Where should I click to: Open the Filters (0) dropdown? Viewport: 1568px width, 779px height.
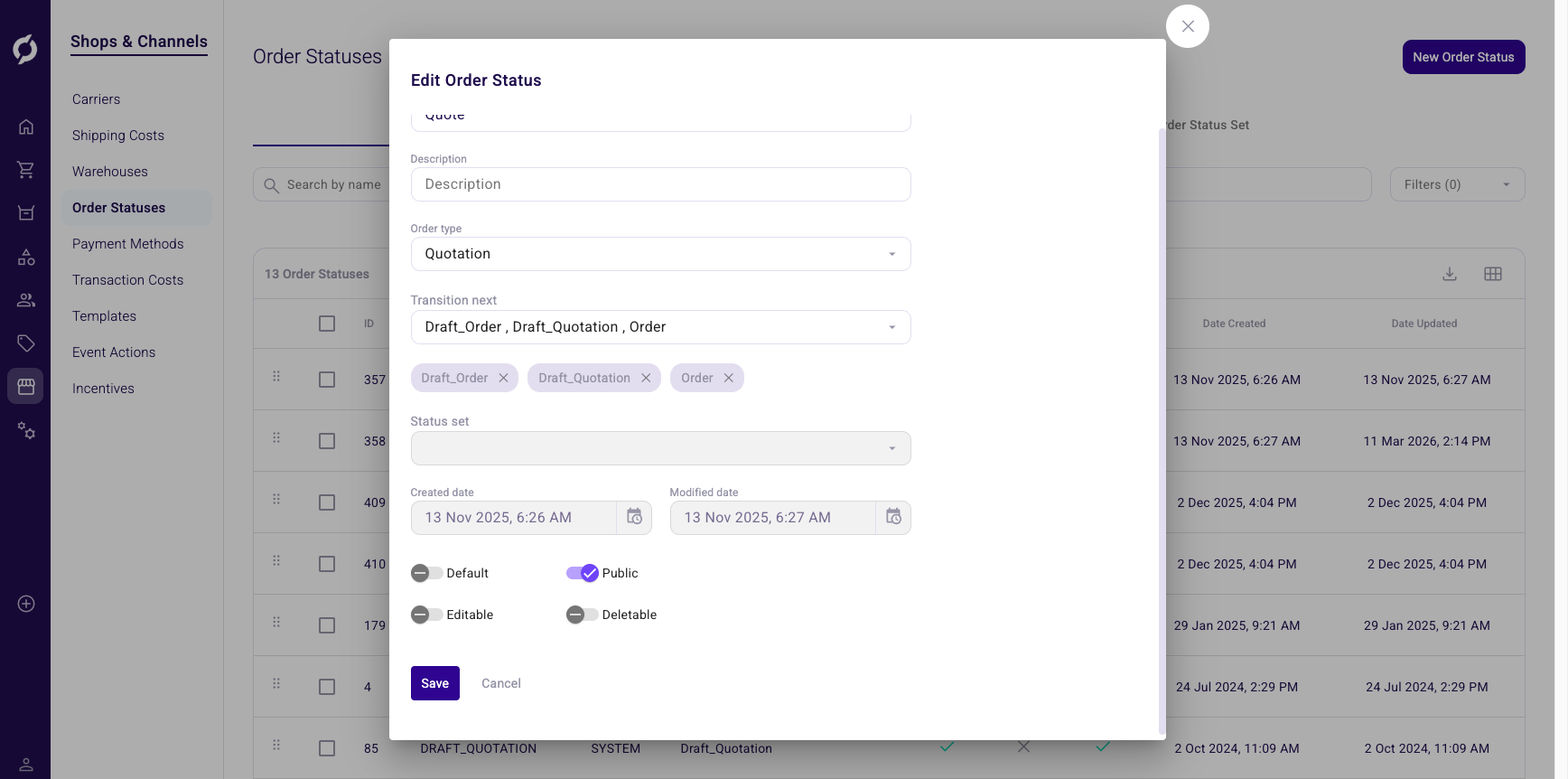tap(1457, 184)
